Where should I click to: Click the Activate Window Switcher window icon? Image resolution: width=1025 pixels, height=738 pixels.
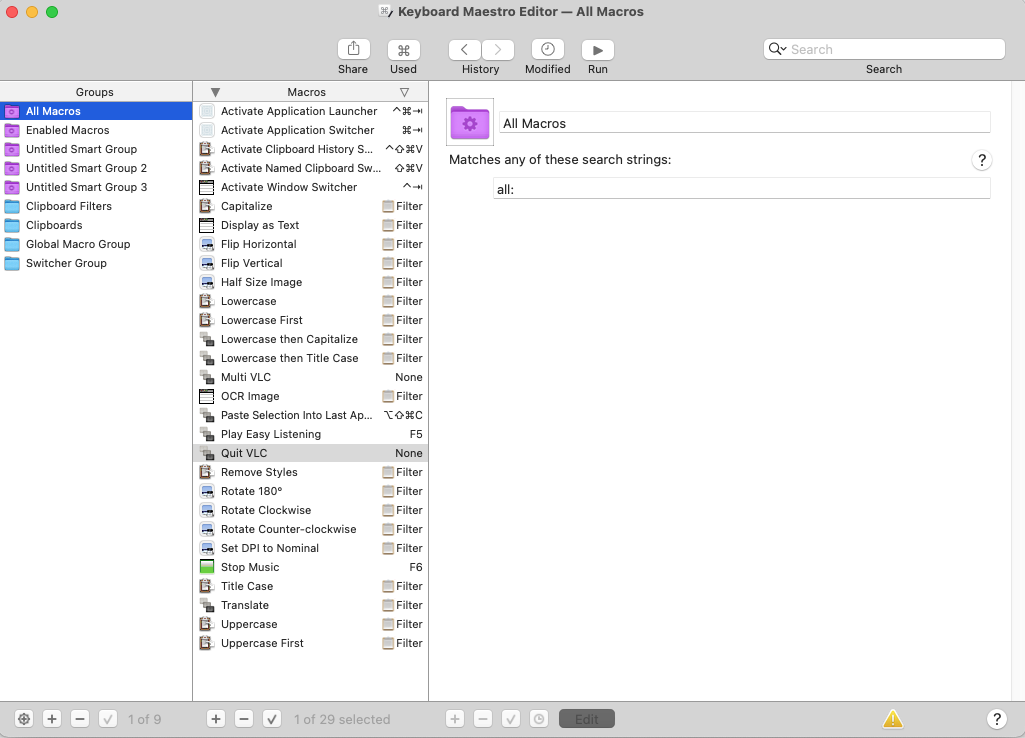point(207,187)
